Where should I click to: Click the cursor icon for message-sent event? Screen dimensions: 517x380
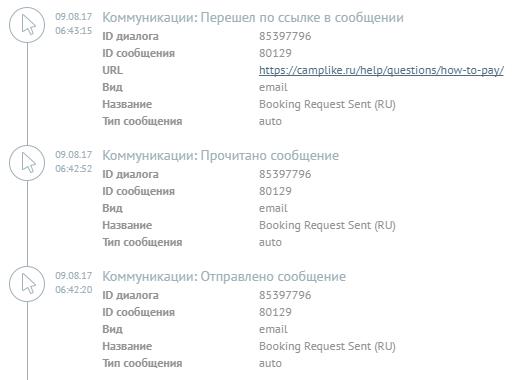click(x=27, y=284)
